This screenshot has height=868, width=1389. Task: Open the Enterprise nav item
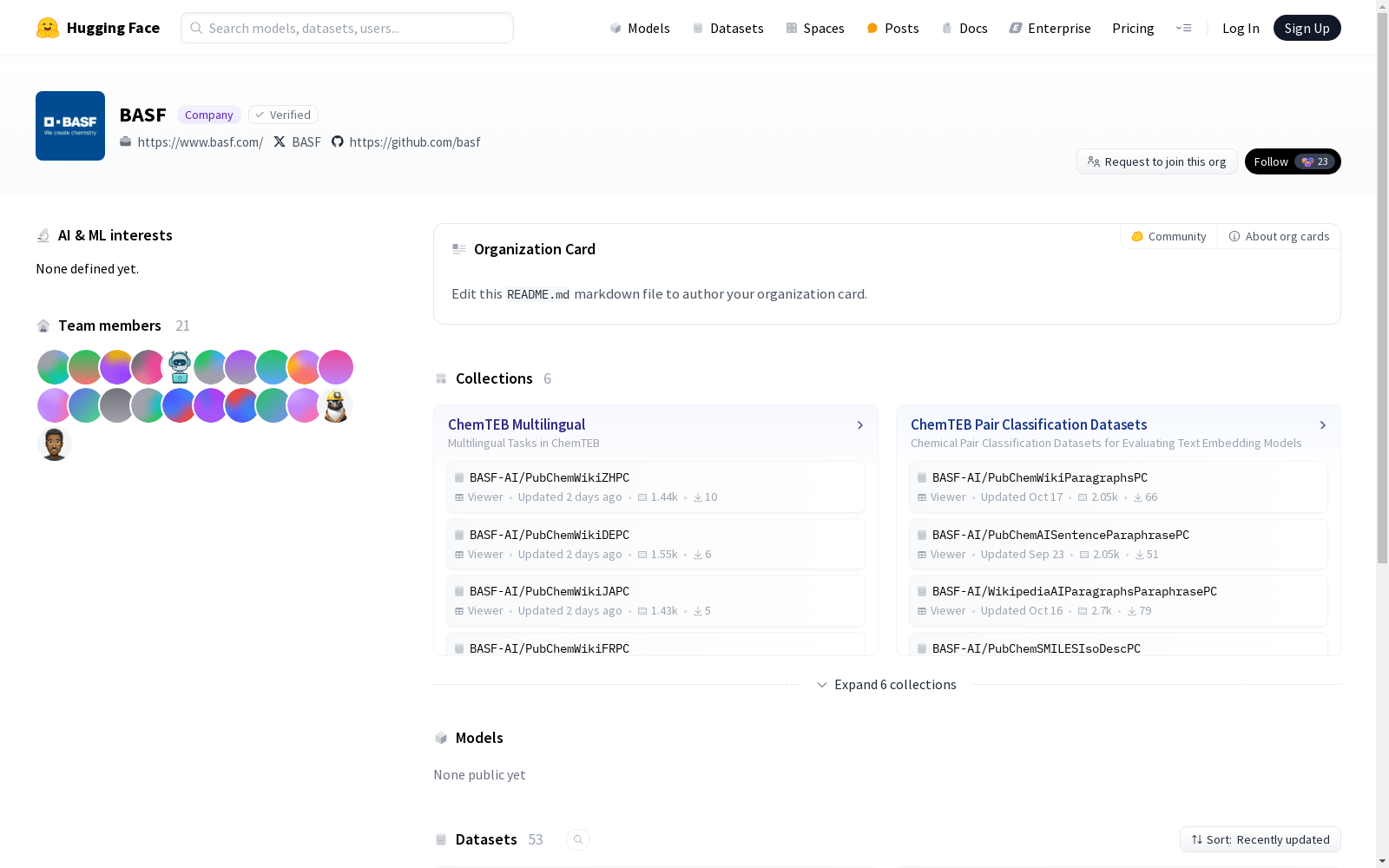[x=1050, y=28]
